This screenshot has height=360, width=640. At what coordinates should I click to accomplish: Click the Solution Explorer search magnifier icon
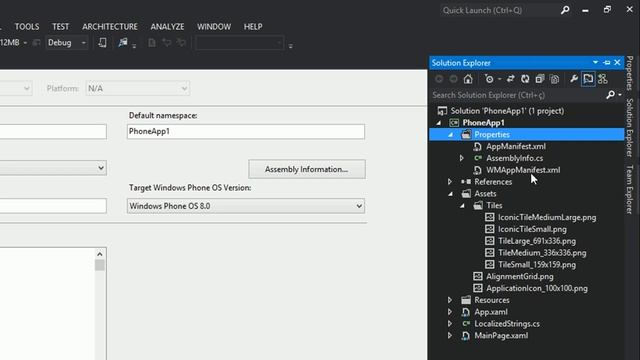[x=610, y=95]
